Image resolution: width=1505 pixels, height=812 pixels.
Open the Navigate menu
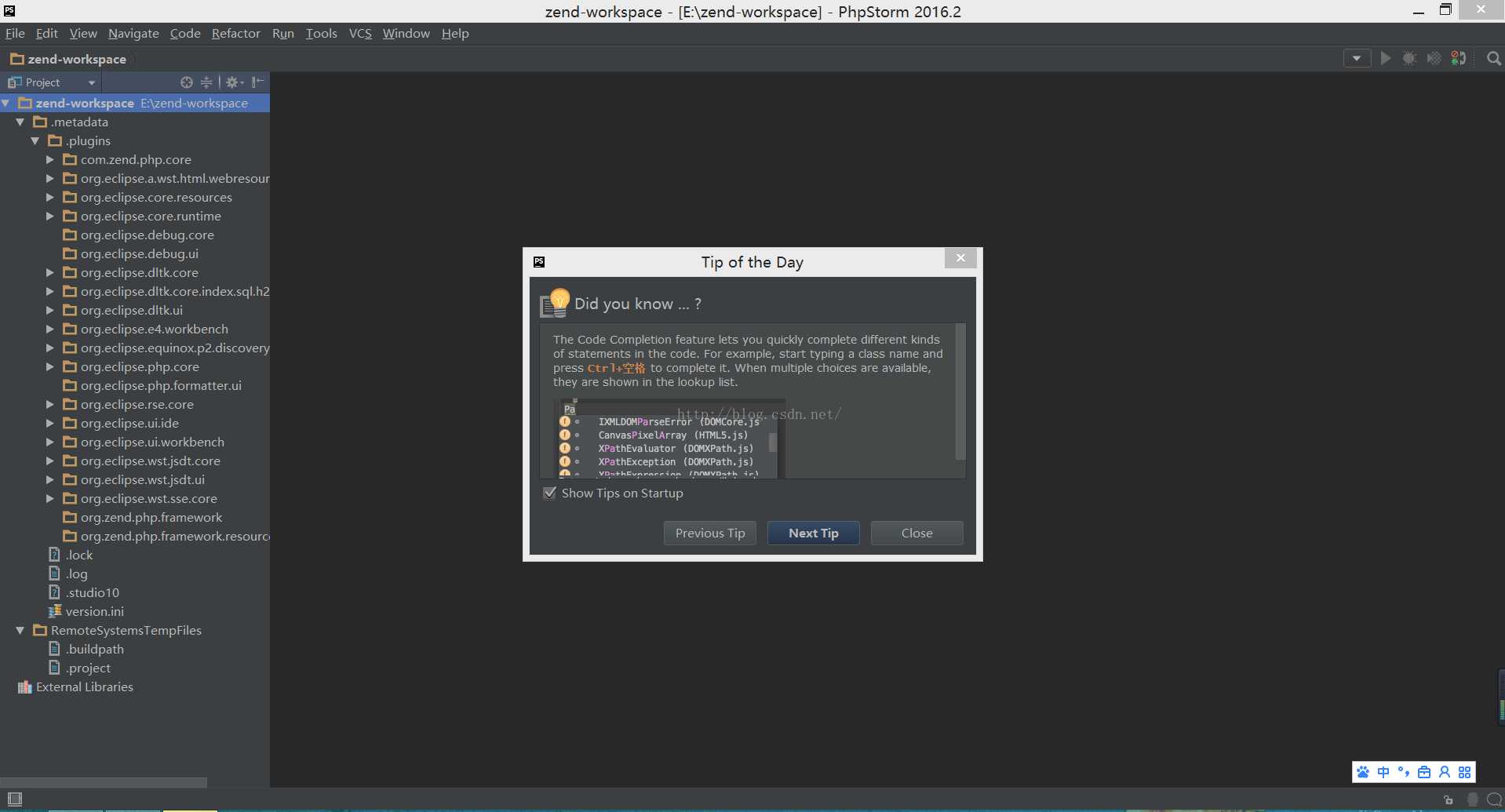[x=133, y=34]
